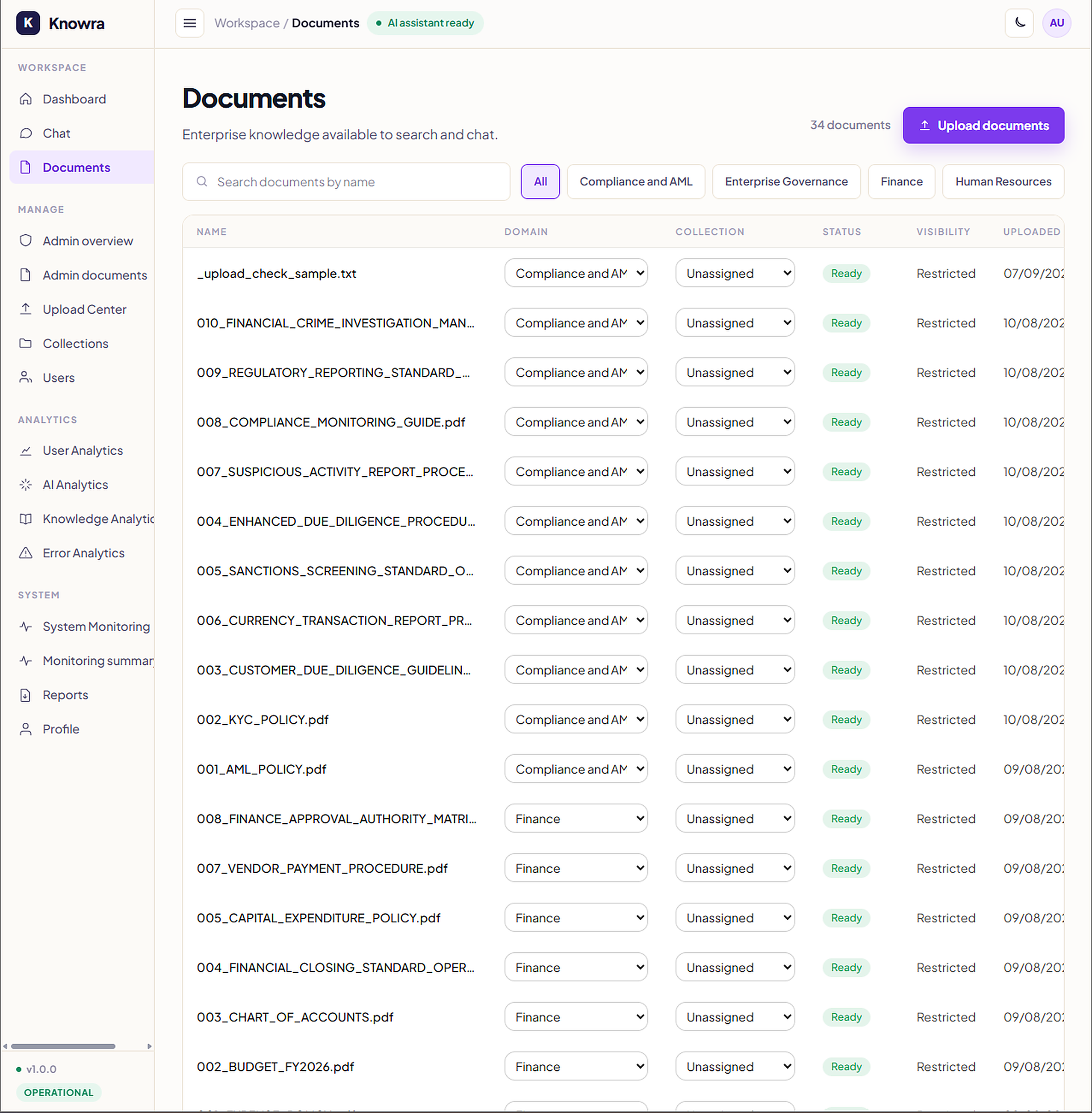1092x1113 pixels.
Task: Open domain dropdown for 002_BUDGET_FY2026.pdf
Action: 576,1066
